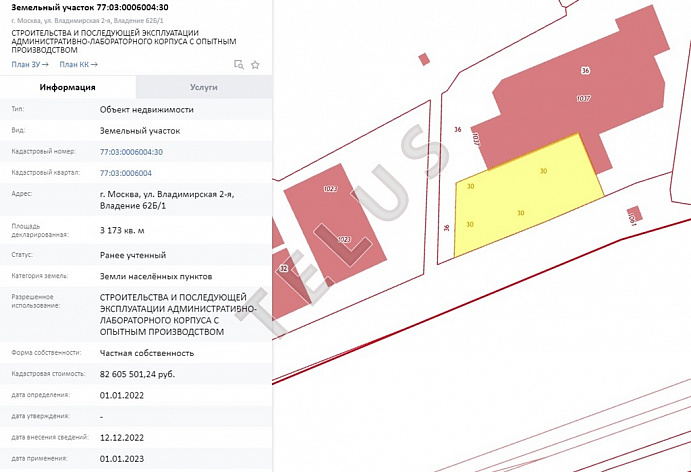Select the value Земли населённых пунктов
Viewport: 691px width, 472px height.
click(x=156, y=276)
